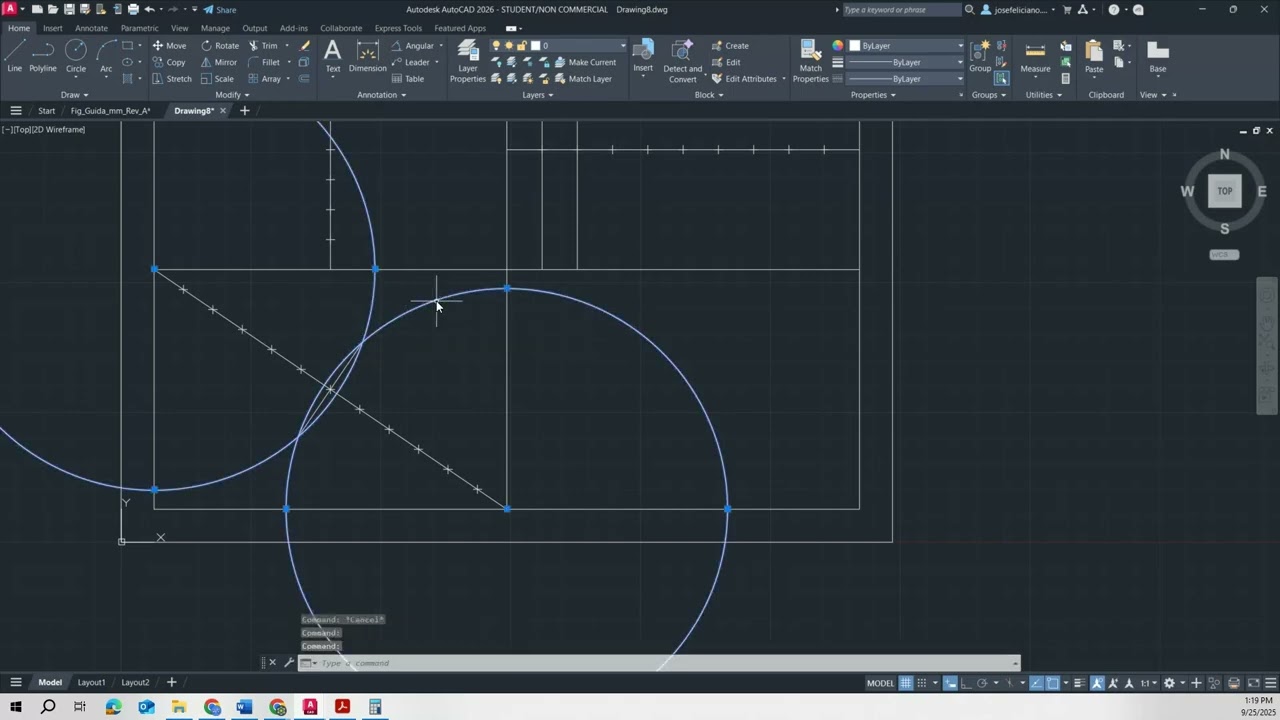Click the Measure tool
The image size is (1280, 720).
[x=1035, y=56]
